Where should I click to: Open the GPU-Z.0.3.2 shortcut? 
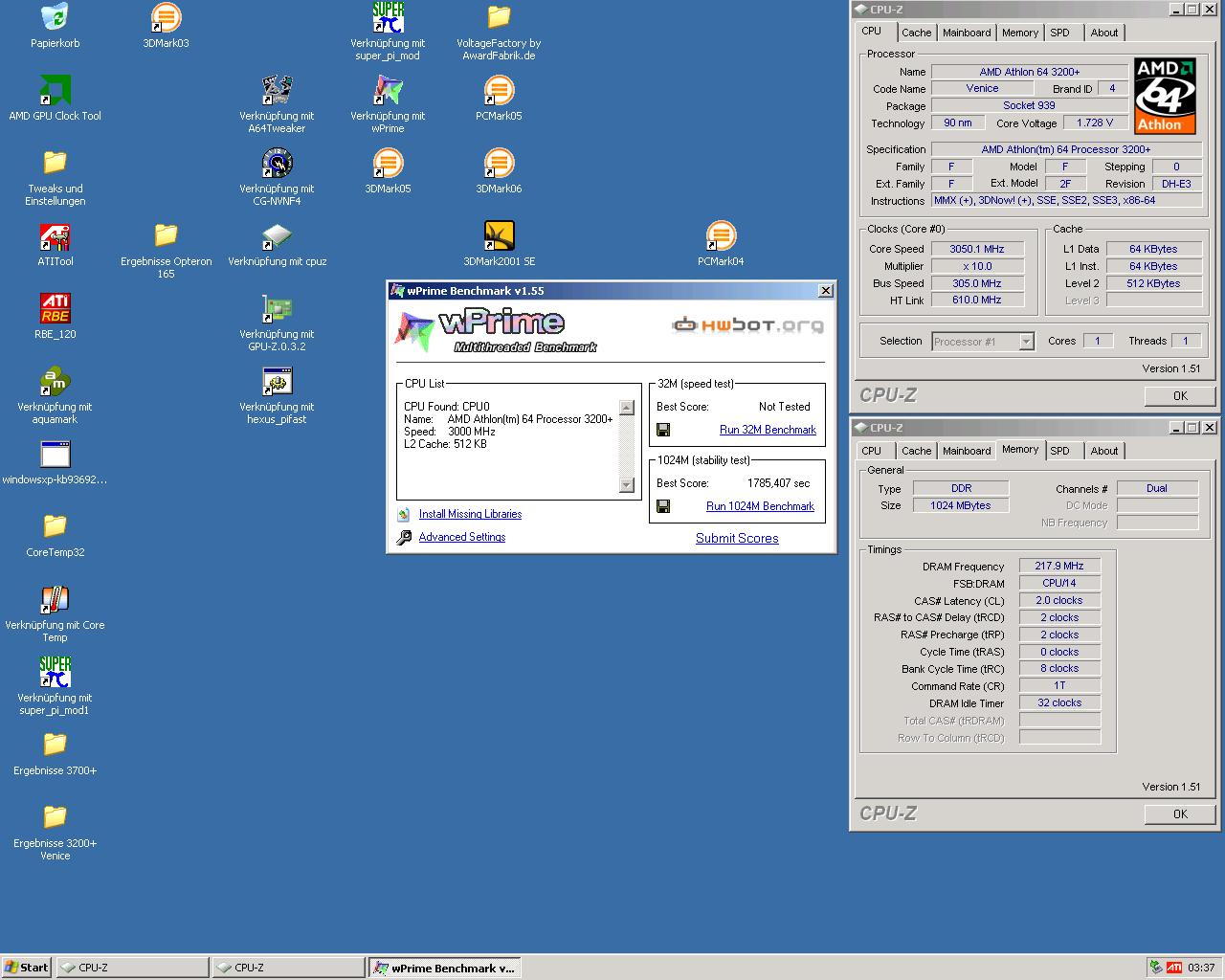point(277,308)
